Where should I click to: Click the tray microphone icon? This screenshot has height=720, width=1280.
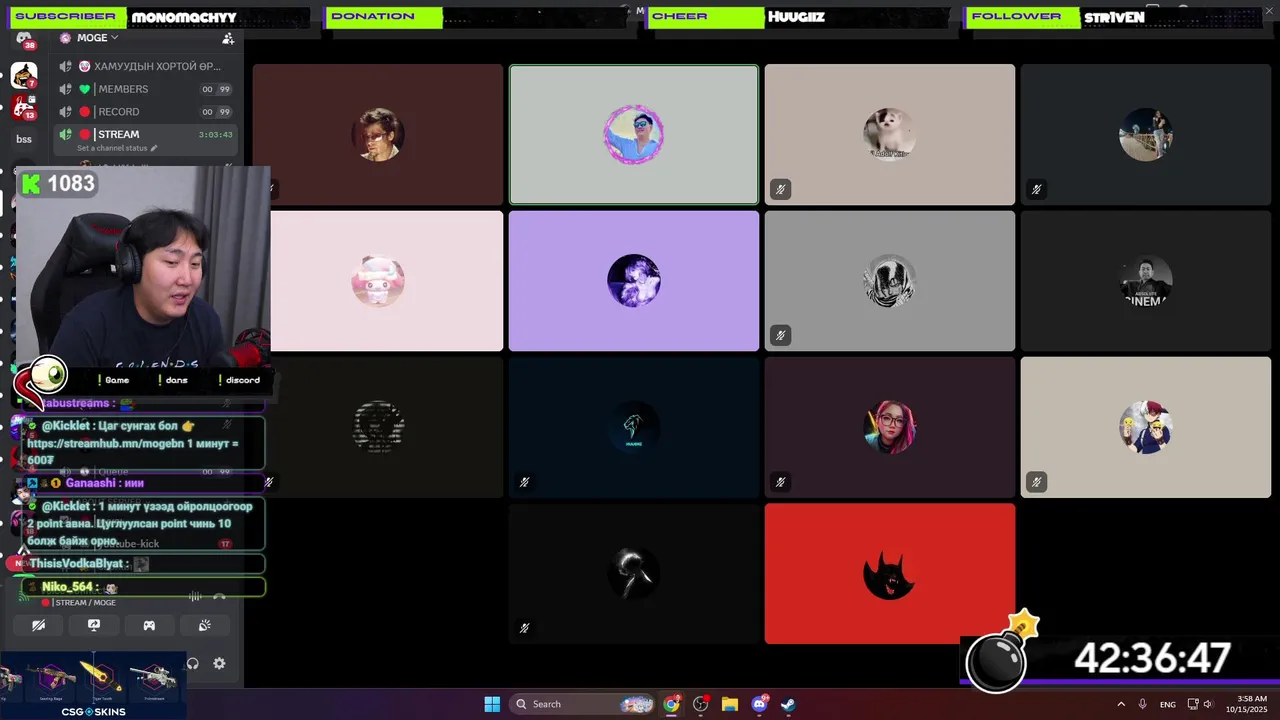click(1143, 704)
